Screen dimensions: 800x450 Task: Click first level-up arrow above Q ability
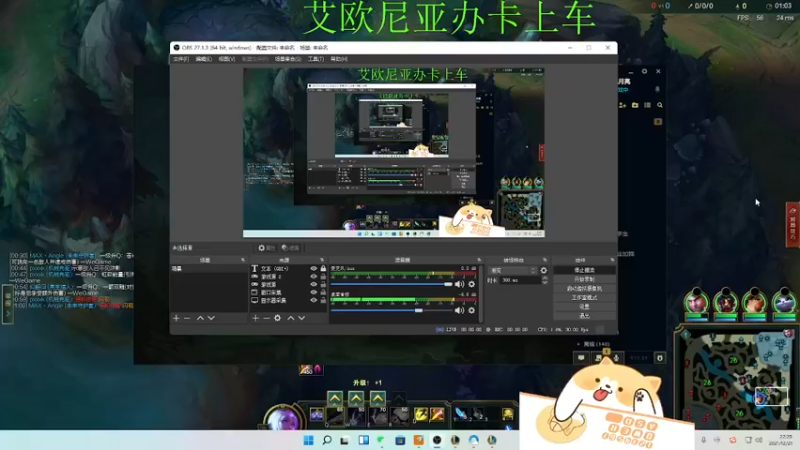click(x=335, y=398)
